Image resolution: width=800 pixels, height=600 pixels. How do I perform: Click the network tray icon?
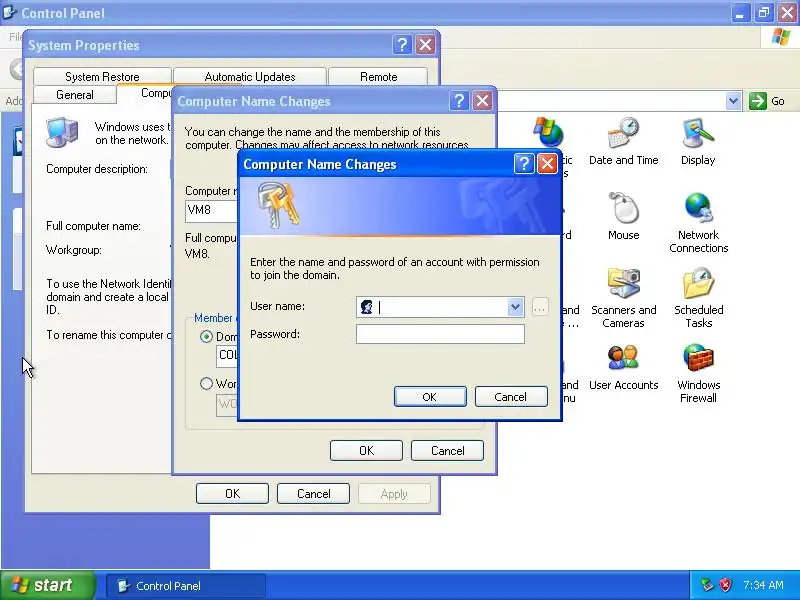pos(707,585)
